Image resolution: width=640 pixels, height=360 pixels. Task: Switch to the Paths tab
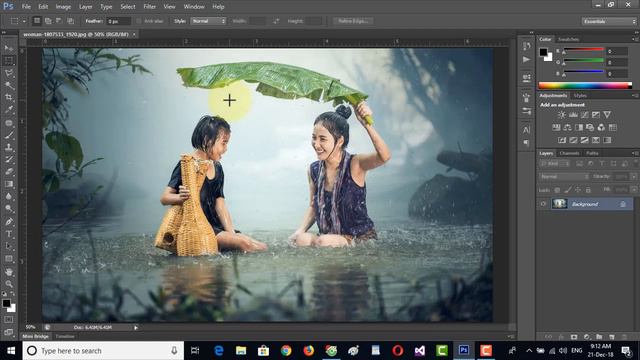point(592,153)
